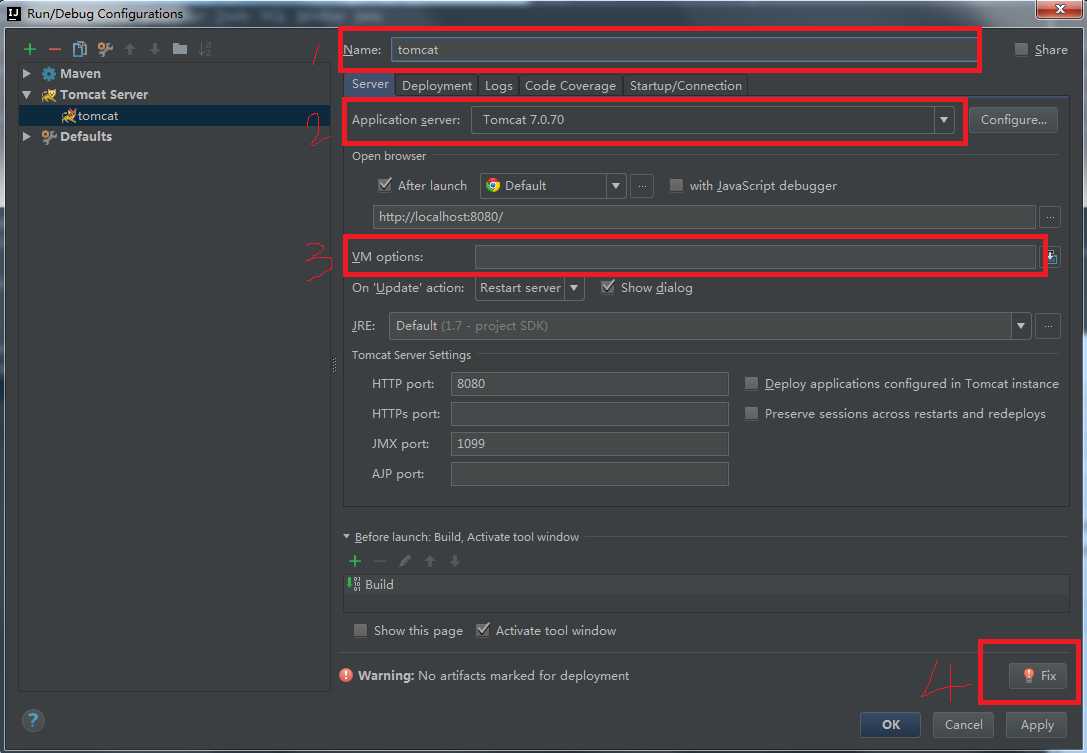Viewport: 1087px width, 753px height.
Task: Click the AJP port field
Action: (589, 474)
